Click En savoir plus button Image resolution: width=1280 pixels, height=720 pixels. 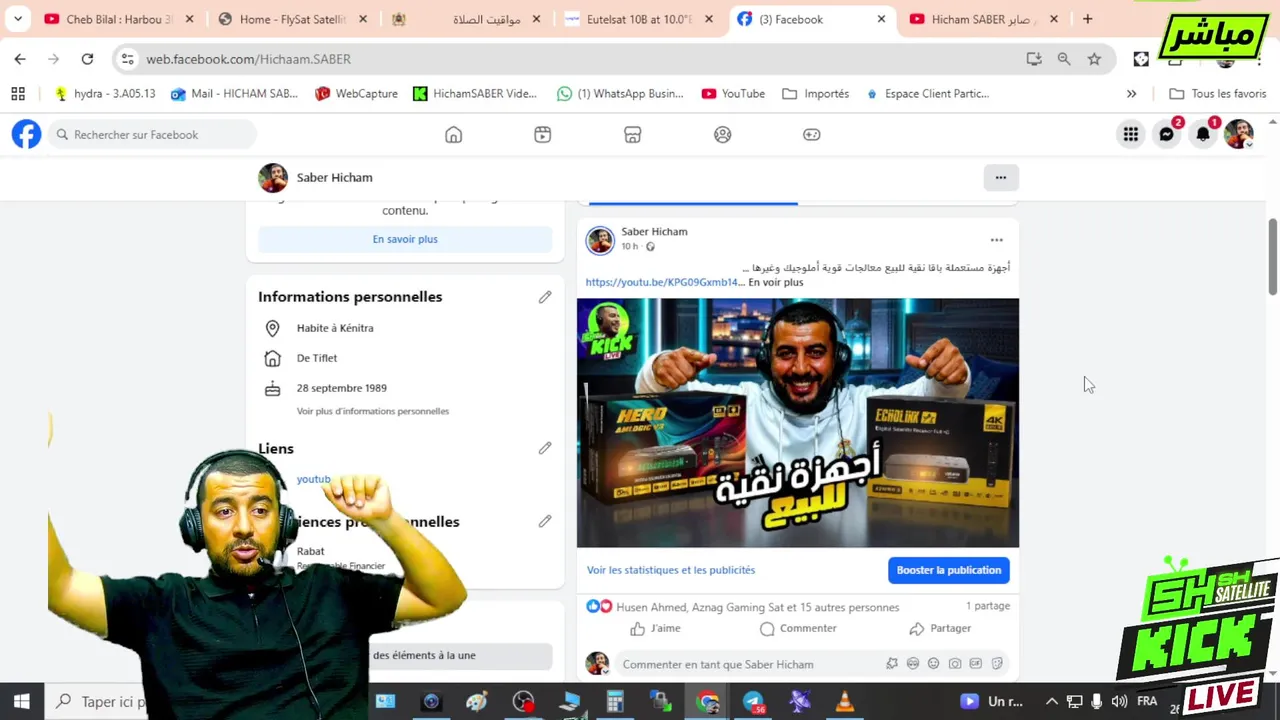[x=405, y=239]
